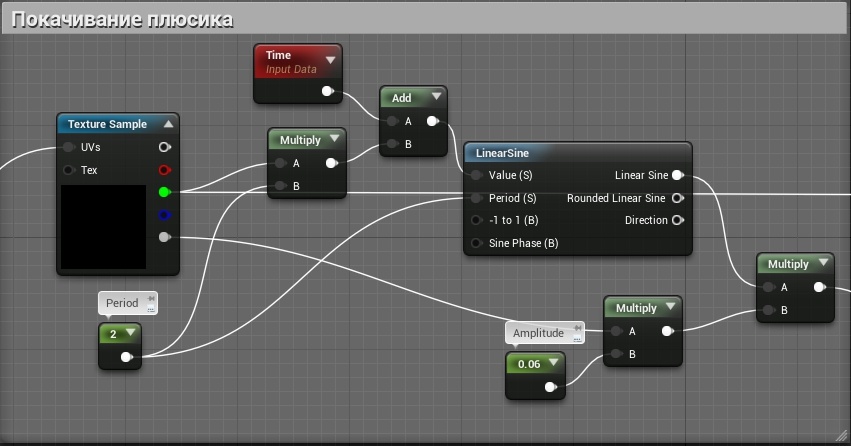The height and width of the screenshot is (446, 851).
Task: Click the comment box resize handle corner
Action: [841, 435]
